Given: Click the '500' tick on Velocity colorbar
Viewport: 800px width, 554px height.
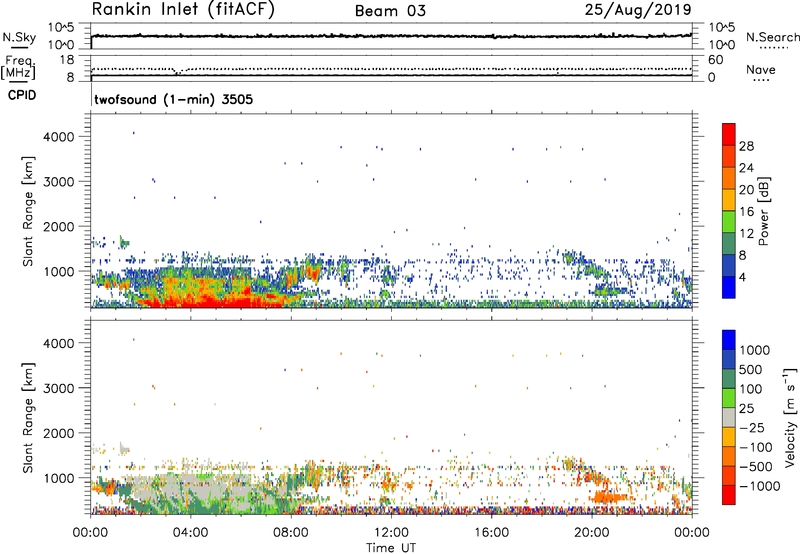Looking at the screenshot, I should coord(751,370).
